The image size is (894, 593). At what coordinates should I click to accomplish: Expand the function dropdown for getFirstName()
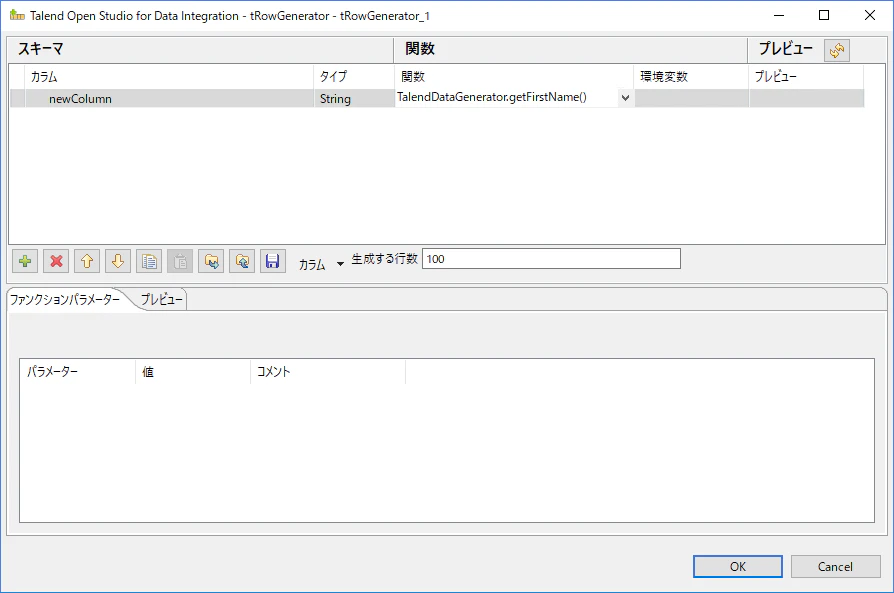click(x=625, y=98)
